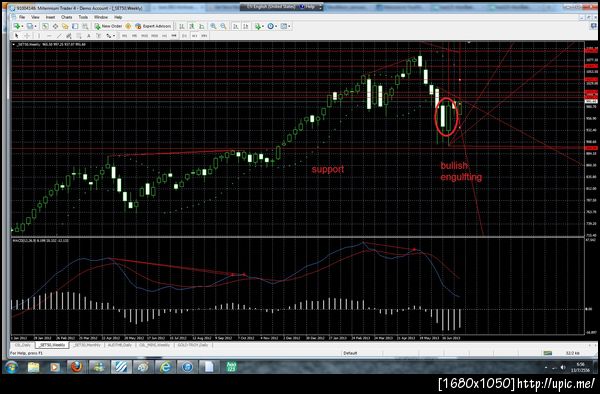Toggle Expert Advisors trading
This screenshot has width=600, height=394.
153,26
